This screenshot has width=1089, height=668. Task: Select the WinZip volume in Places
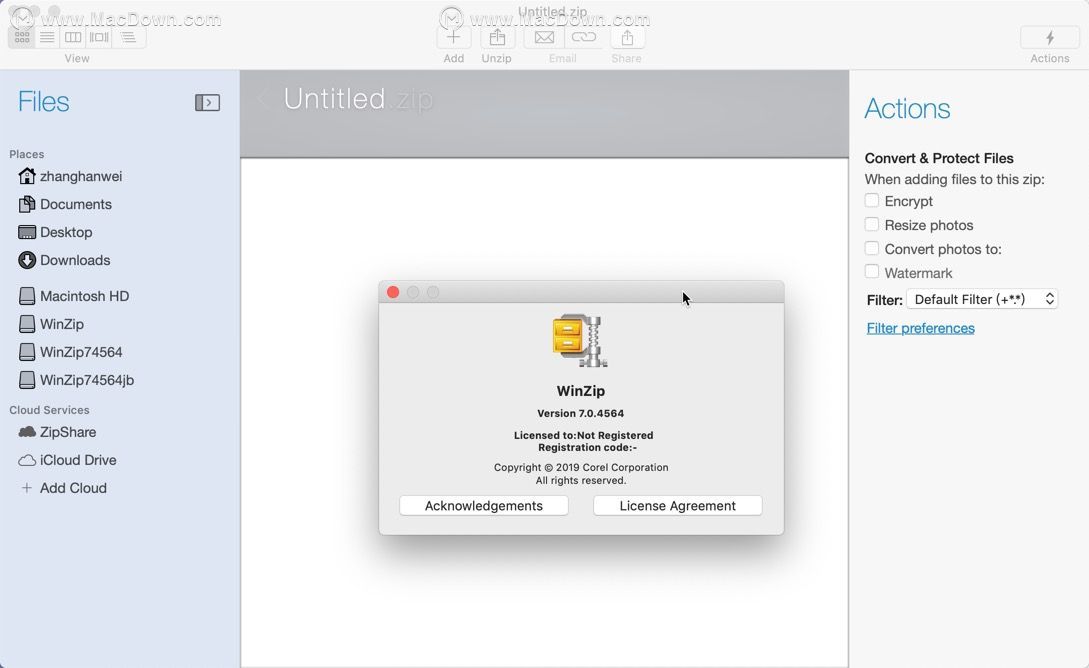[51, 324]
